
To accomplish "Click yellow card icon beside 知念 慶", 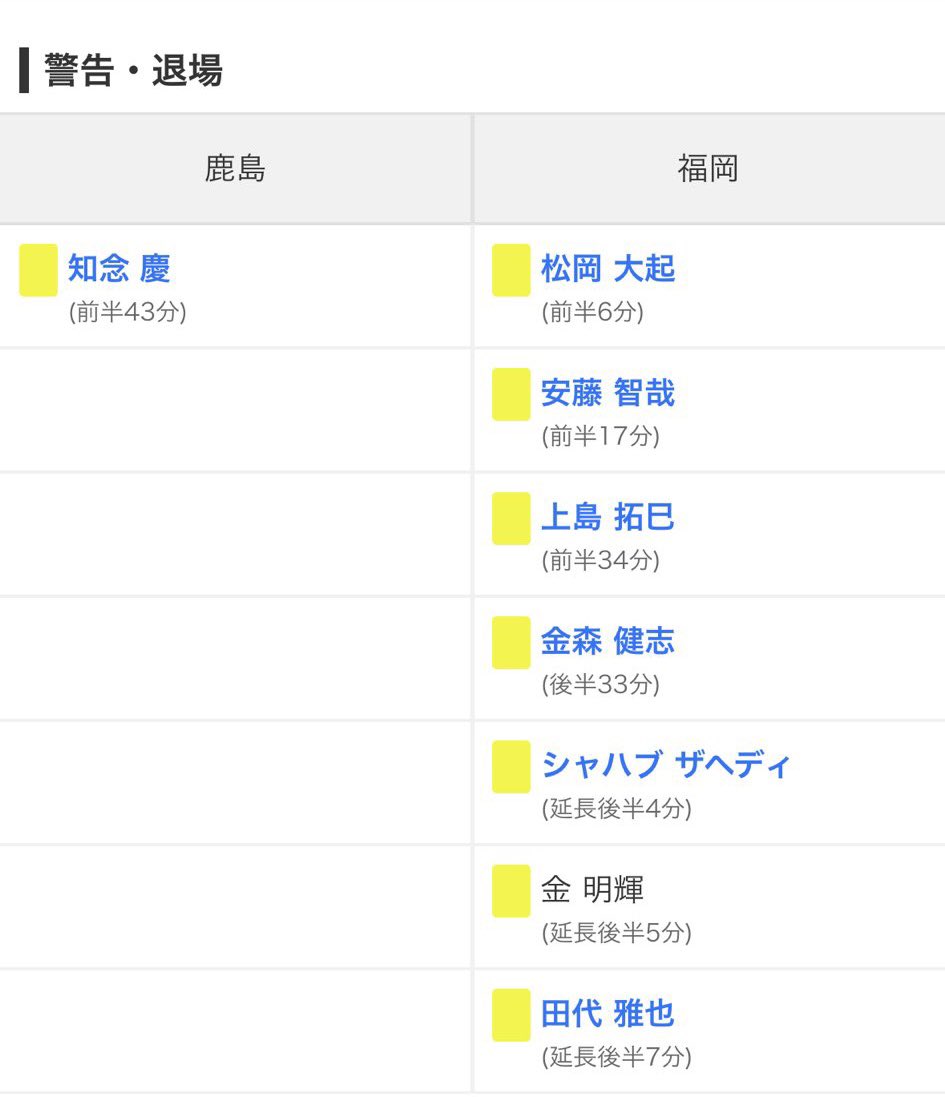I will [x=38, y=270].
